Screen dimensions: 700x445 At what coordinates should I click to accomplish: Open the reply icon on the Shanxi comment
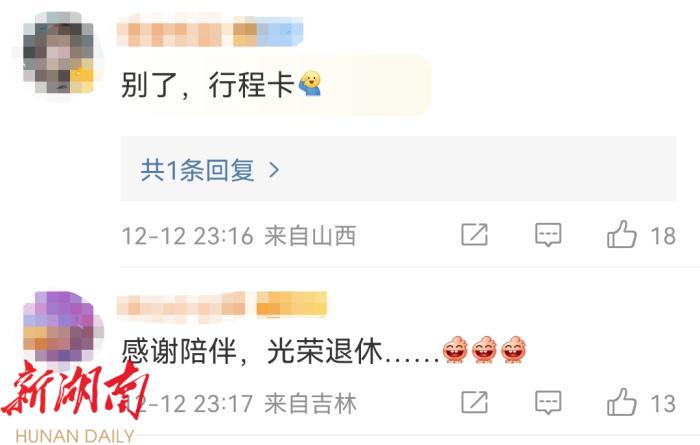pyautogui.click(x=548, y=234)
